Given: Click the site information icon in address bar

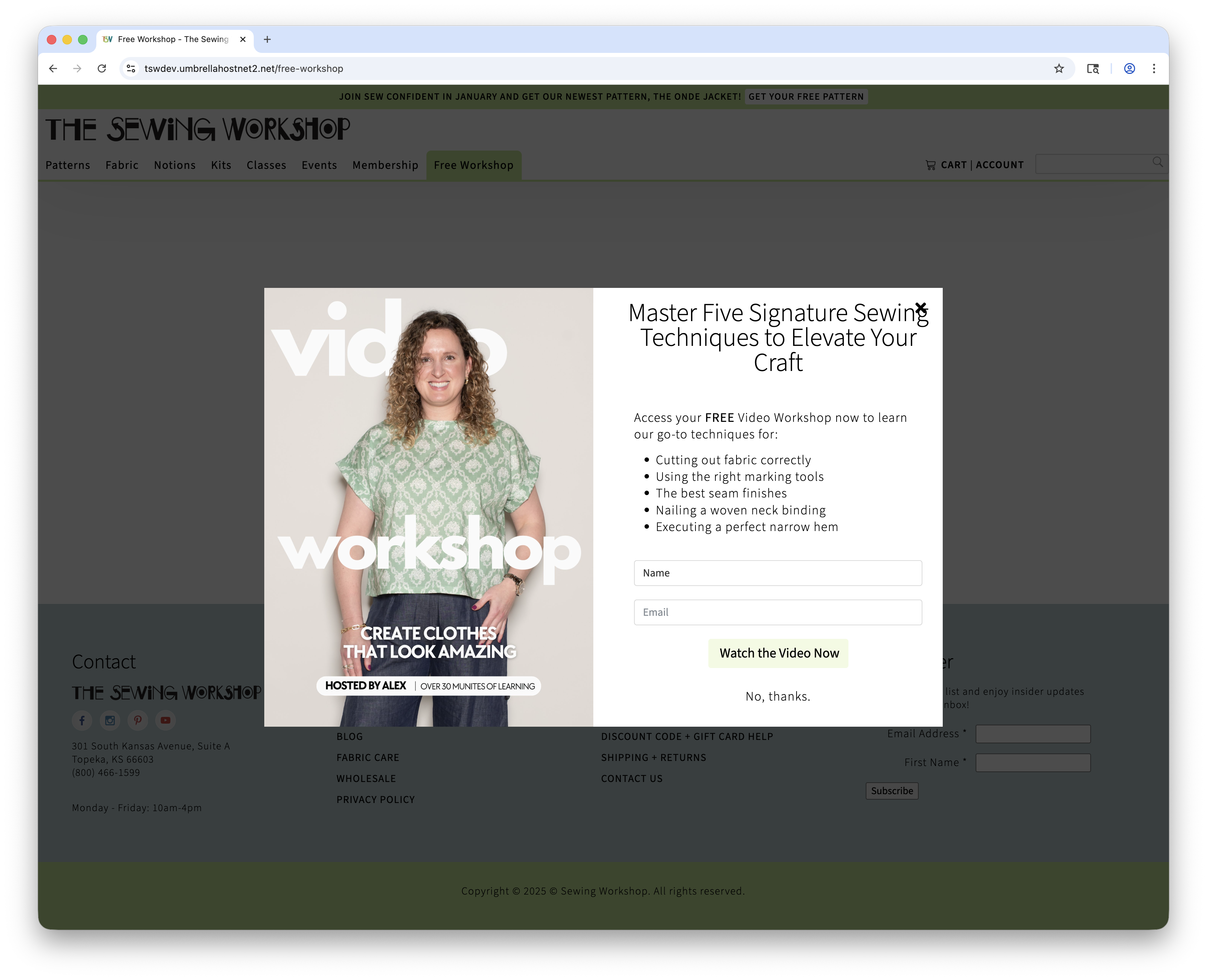Looking at the screenshot, I should coord(131,68).
